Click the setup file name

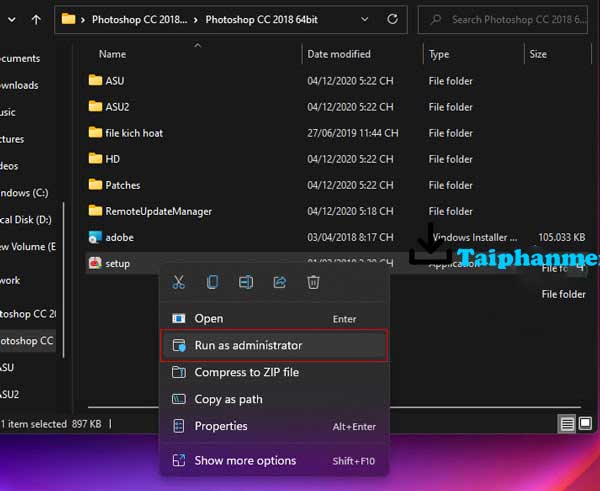point(117,264)
